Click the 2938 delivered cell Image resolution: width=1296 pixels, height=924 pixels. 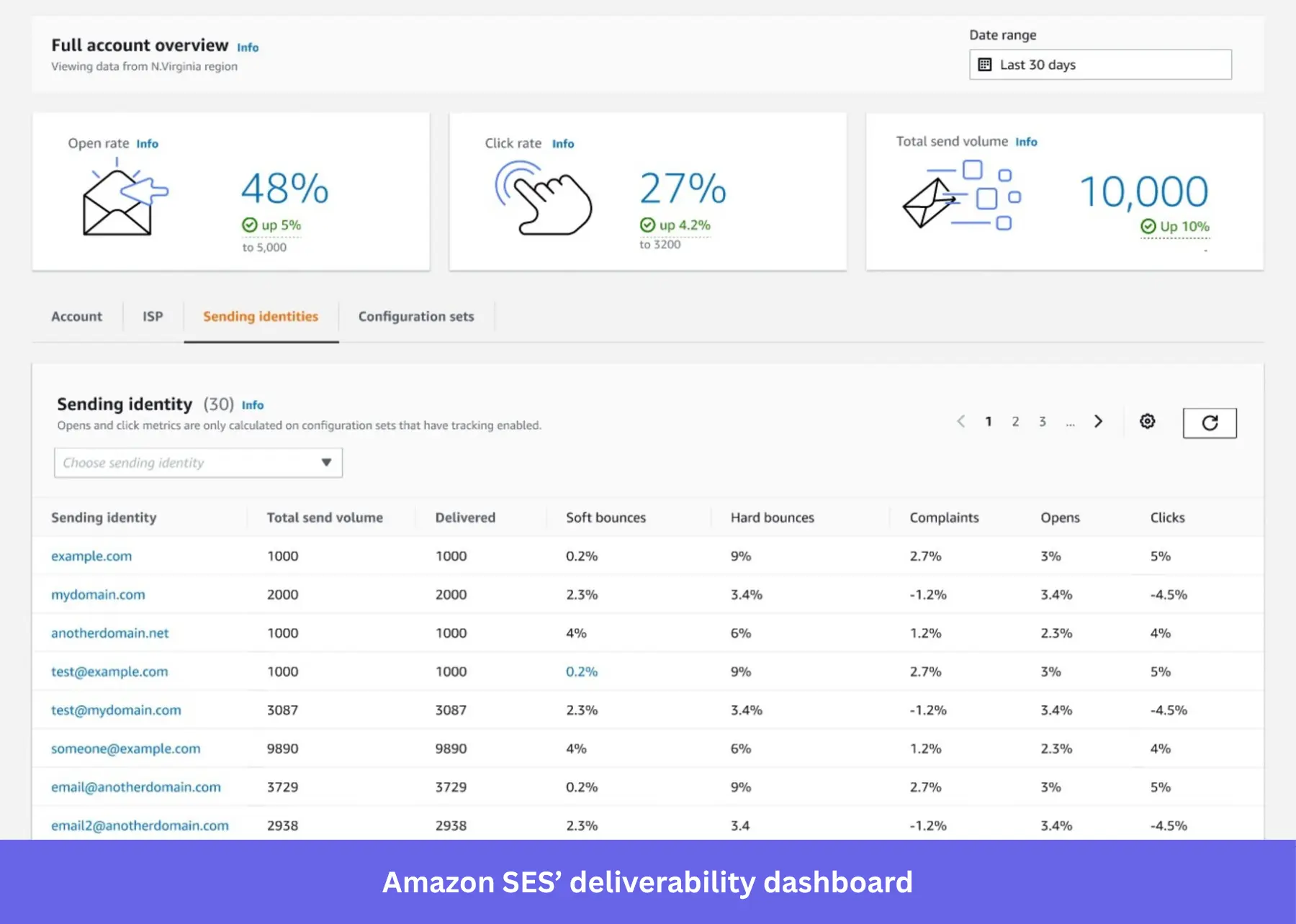point(451,826)
